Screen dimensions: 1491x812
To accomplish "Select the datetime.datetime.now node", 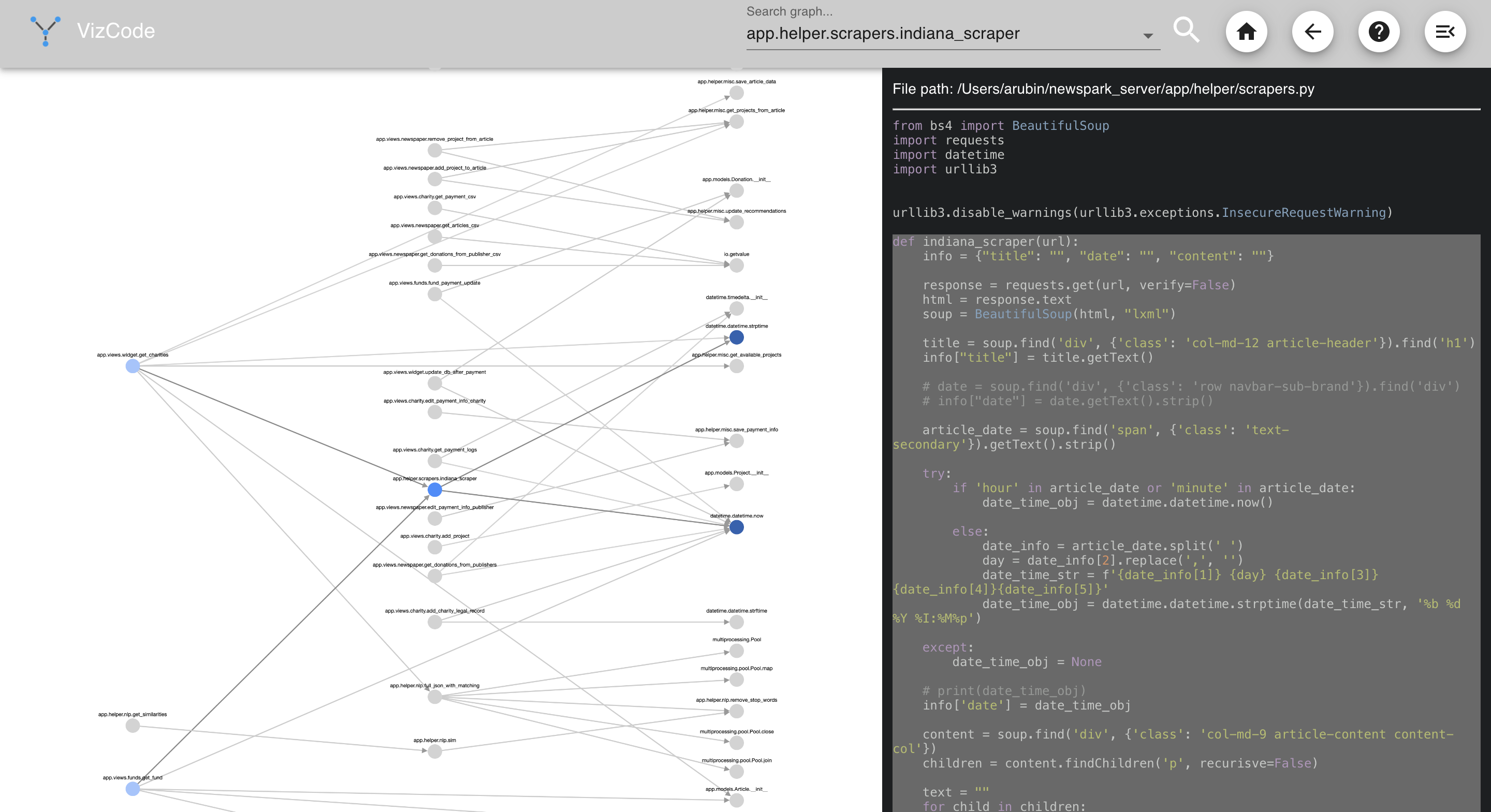I will pyautogui.click(x=736, y=527).
